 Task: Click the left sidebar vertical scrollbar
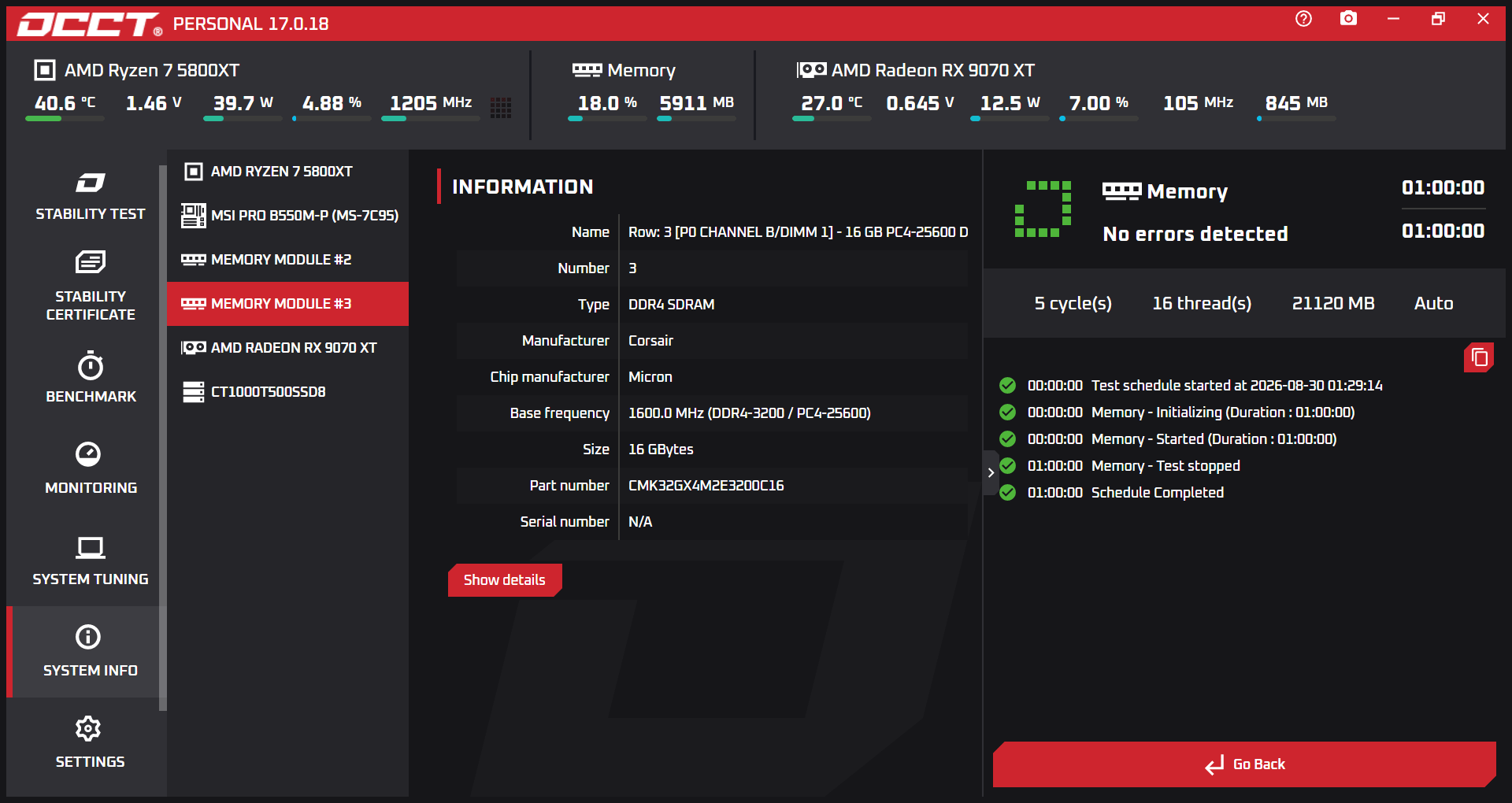click(x=163, y=437)
